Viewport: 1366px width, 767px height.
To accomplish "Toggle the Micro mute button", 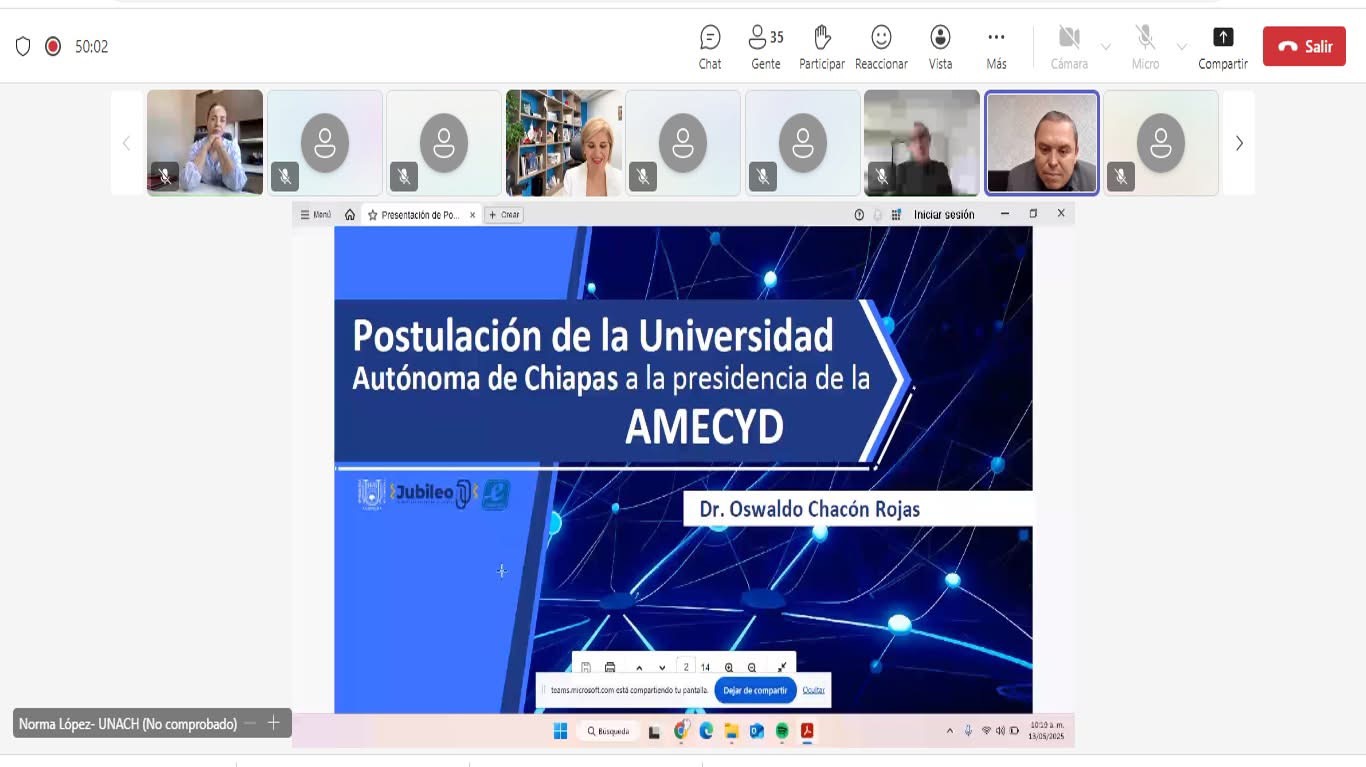I will (x=1145, y=47).
